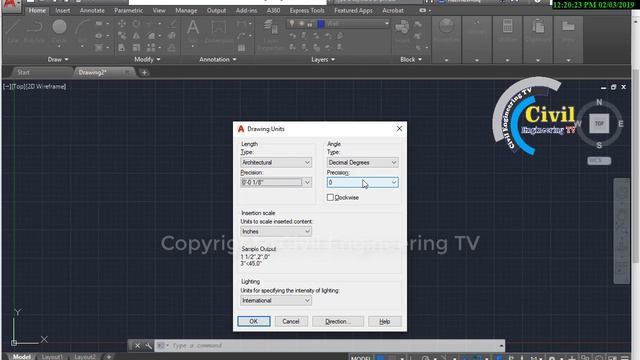Click the command line close X icon
Image resolution: width=640 pixels, height=360 pixels.
pyautogui.click(x=138, y=346)
